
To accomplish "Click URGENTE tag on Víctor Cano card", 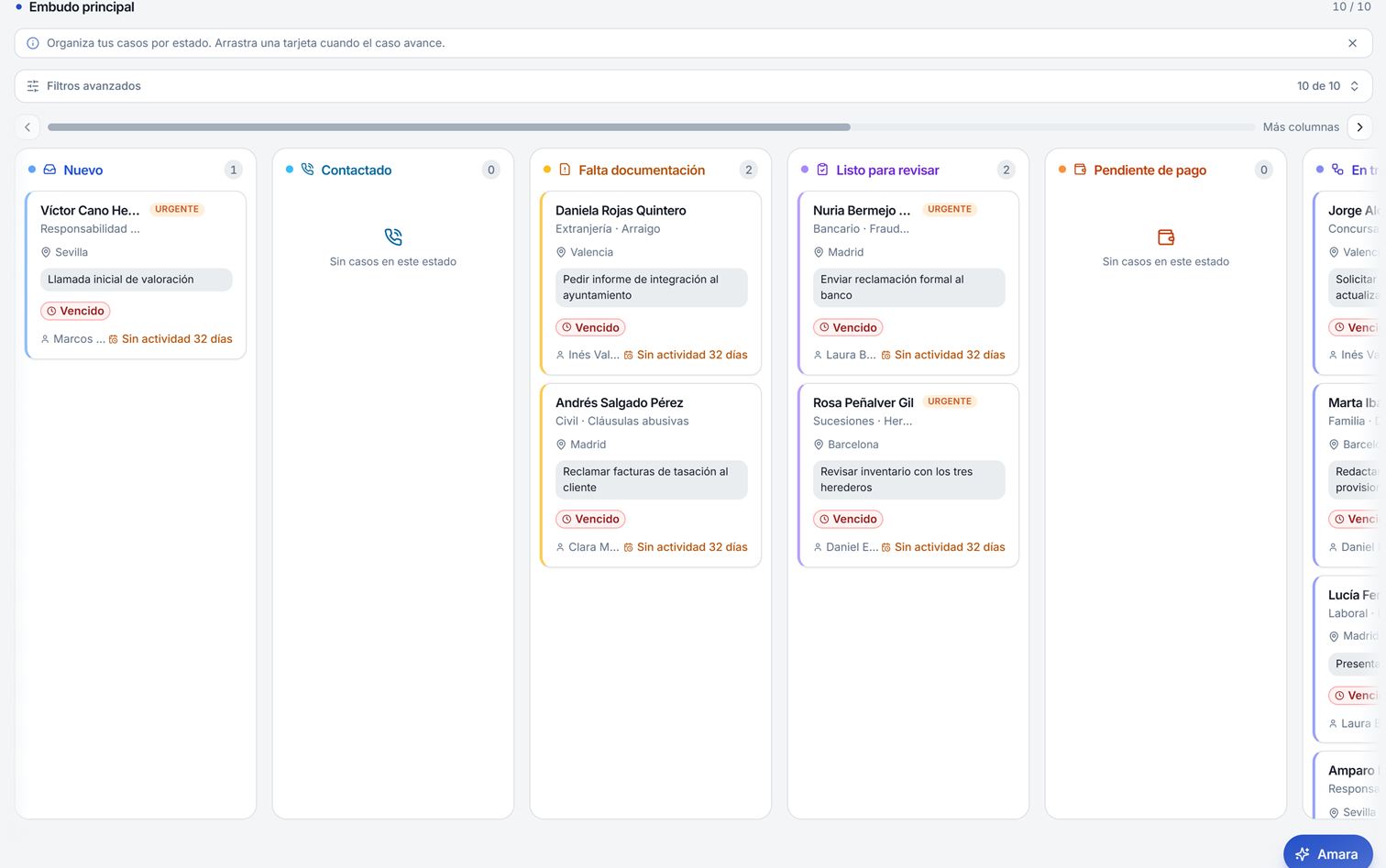I will pyautogui.click(x=177, y=210).
